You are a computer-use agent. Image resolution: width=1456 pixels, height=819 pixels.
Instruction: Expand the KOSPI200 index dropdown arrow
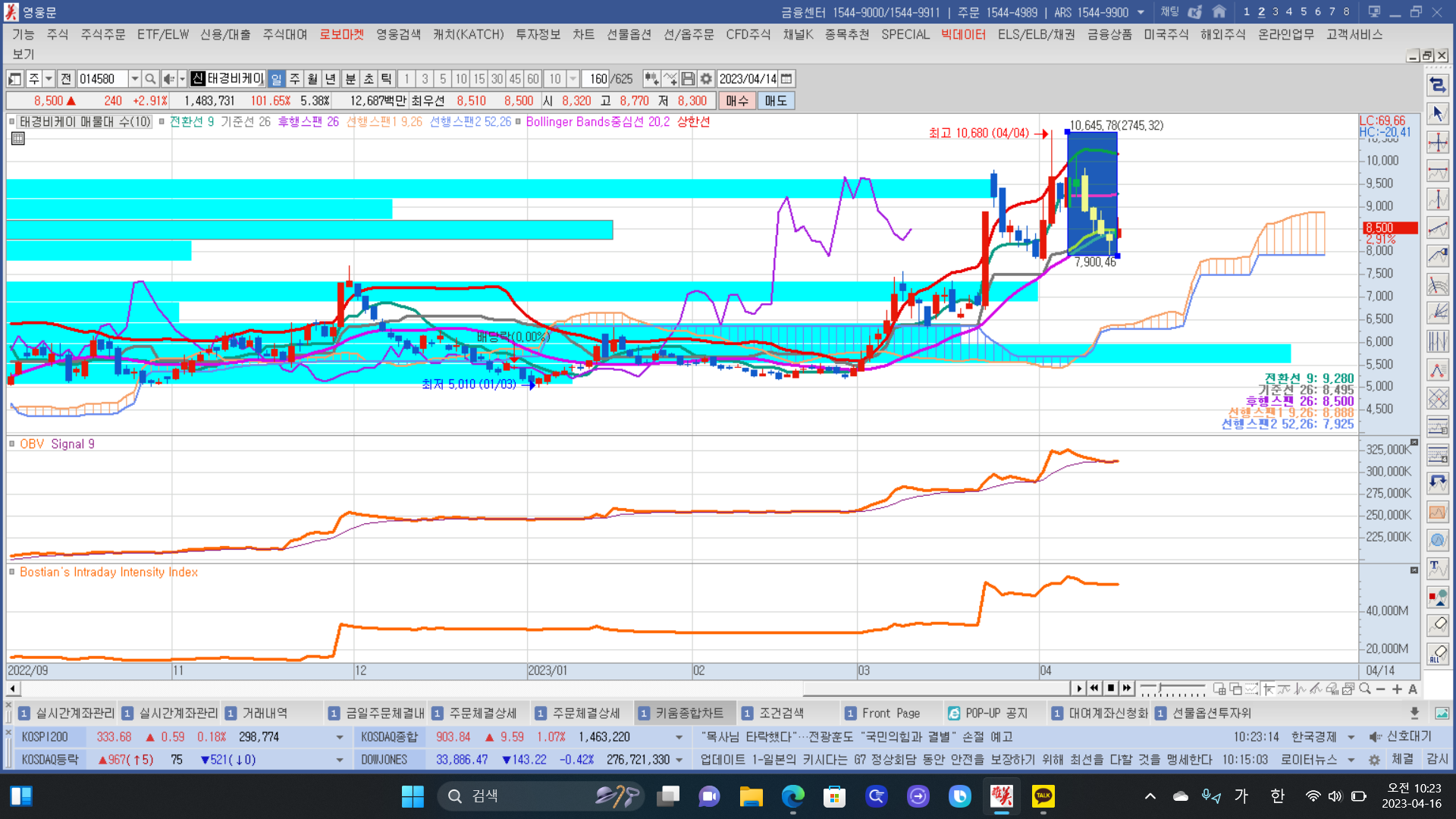tap(339, 737)
